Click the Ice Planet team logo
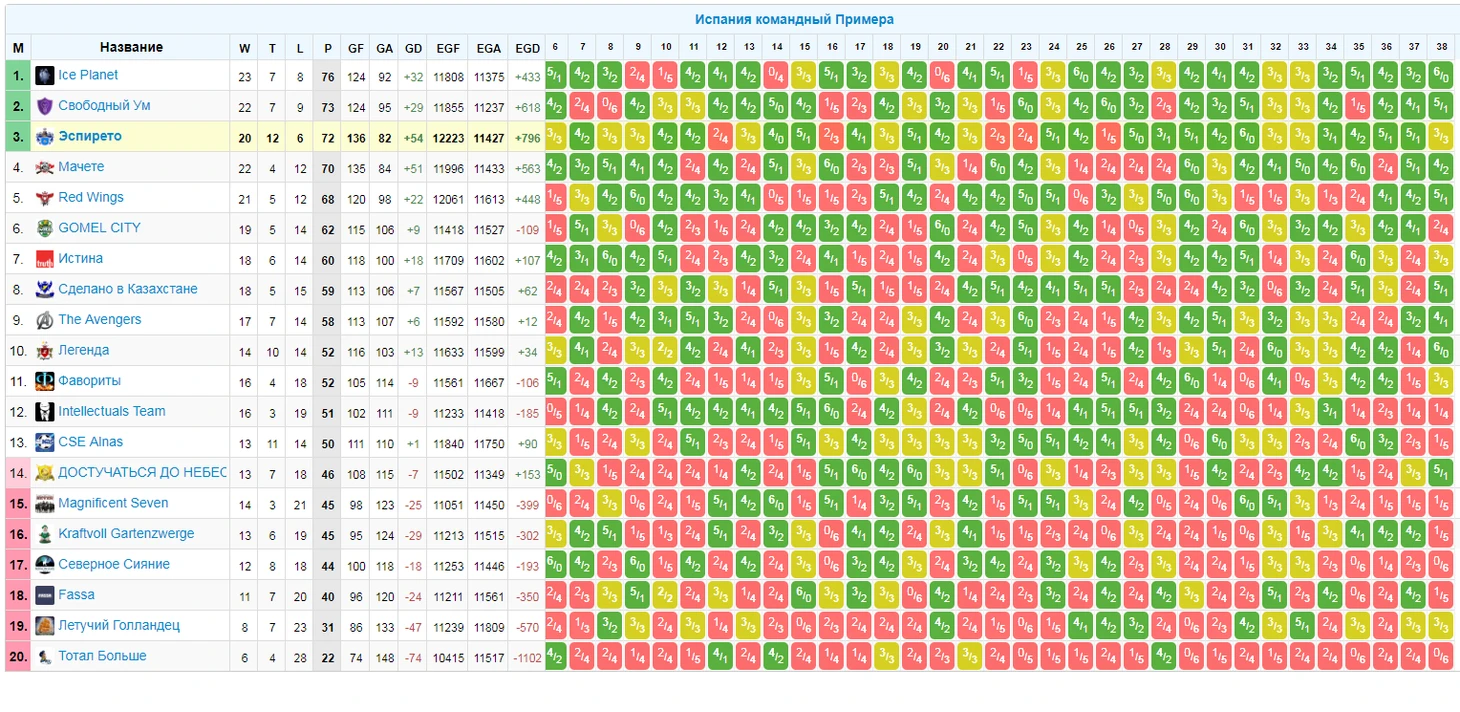The width and height of the screenshot is (1460, 712). [x=44, y=75]
